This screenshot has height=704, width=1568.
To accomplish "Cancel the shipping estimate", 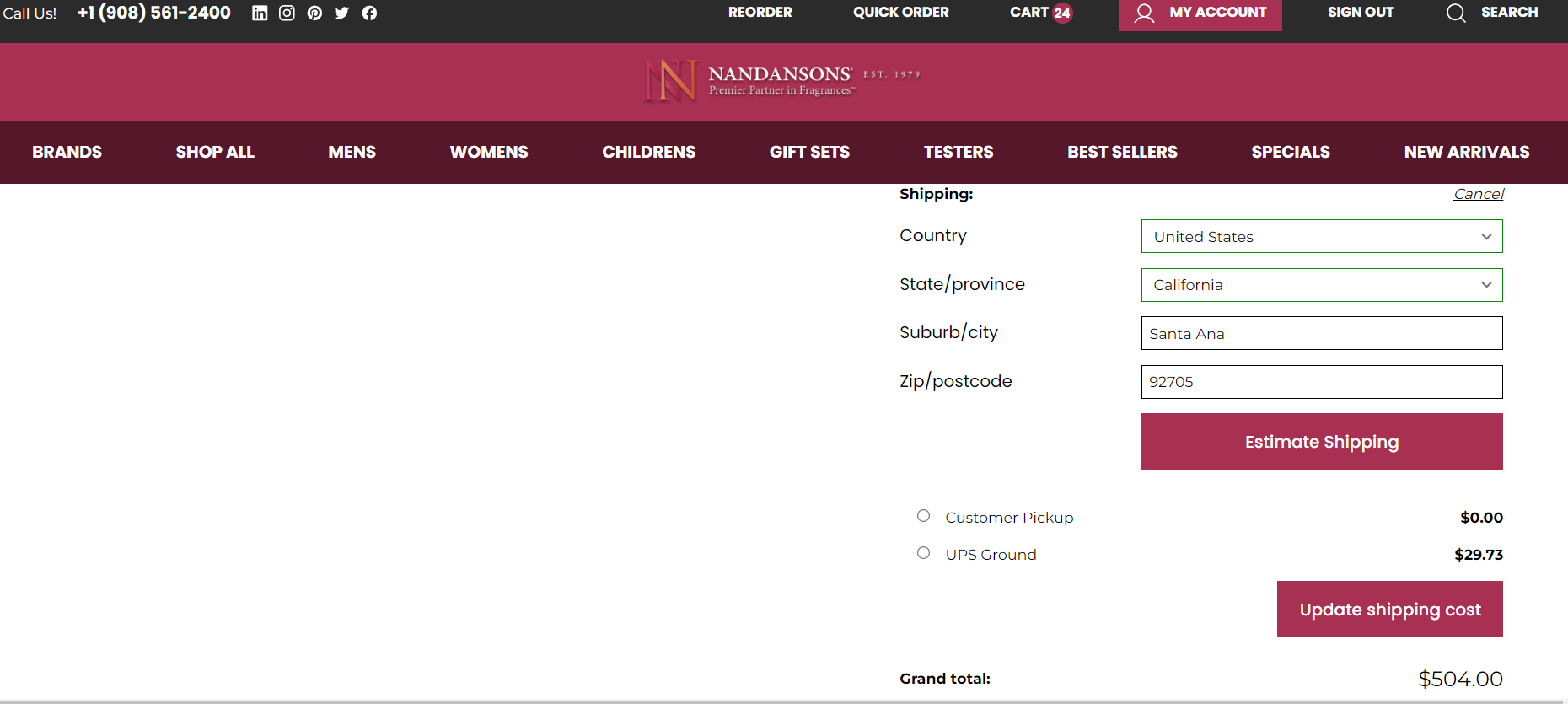I will tap(1479, 194).
